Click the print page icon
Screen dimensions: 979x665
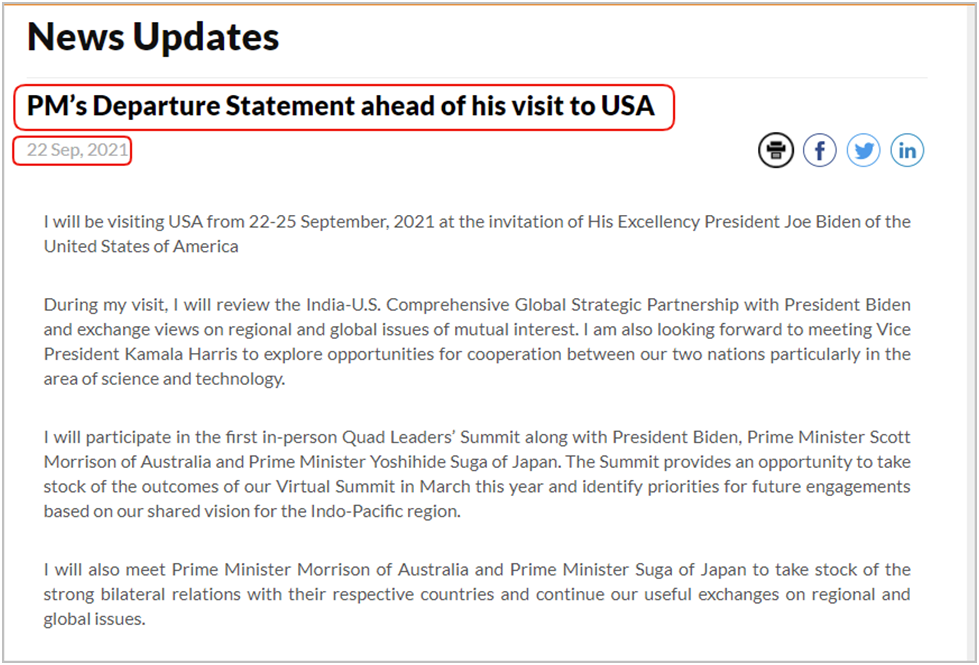click(775, 150)
